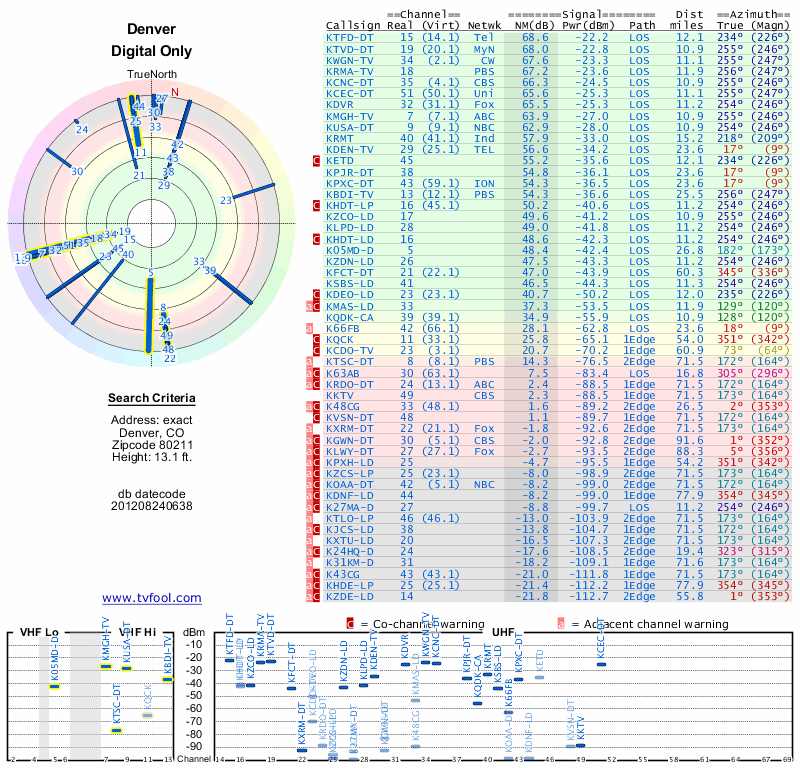Click the KCEC-DT signal marker in UHF chart
This screenshot has height=768, width=800.
[602, 664]
